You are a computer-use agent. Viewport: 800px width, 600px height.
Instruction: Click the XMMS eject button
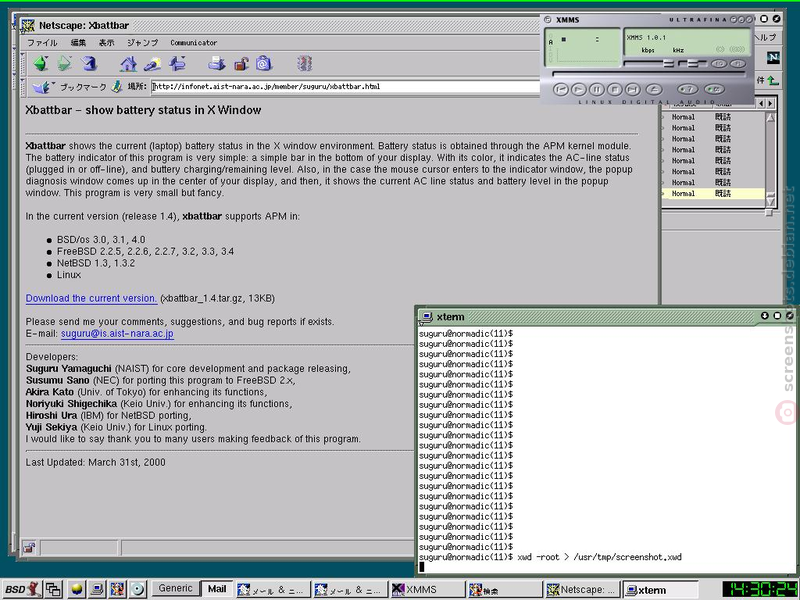[654, 89]
